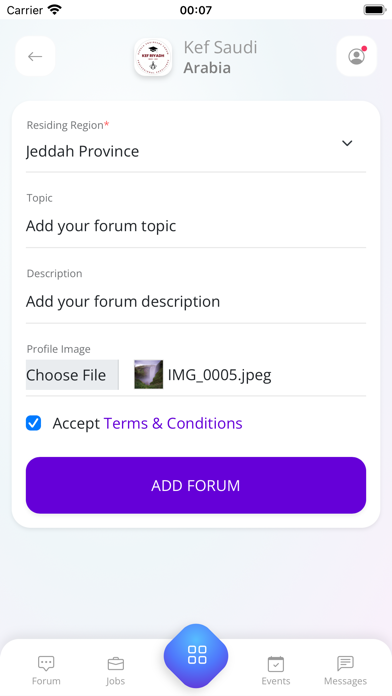Tap the Events calendar icon
Image resolution: width=392 pixels, height=696 pixels.
click(276, 664)
